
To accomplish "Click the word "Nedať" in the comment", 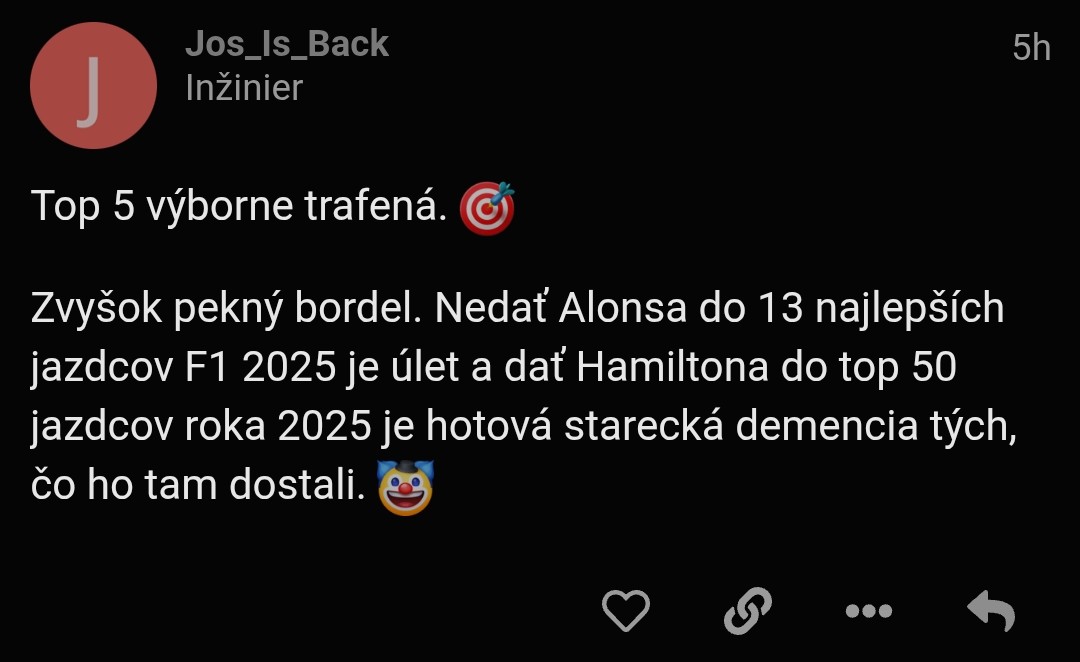I will pyautogui.click(x=490, y=308).
